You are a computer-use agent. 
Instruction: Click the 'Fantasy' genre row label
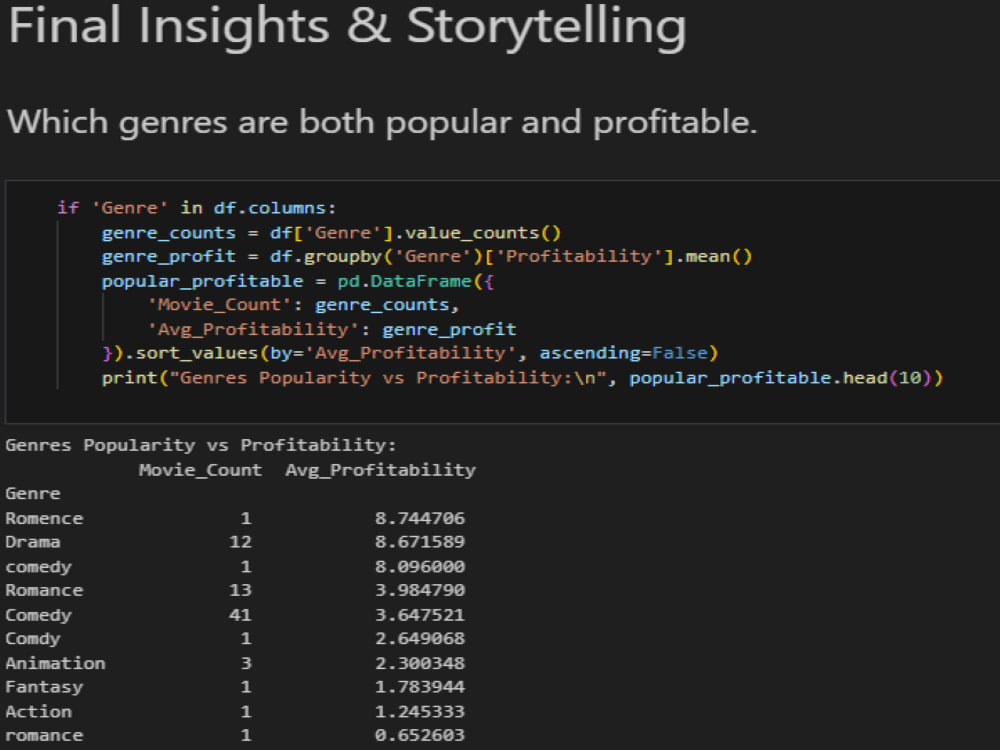pyautogui.click(x=44, y=688)
